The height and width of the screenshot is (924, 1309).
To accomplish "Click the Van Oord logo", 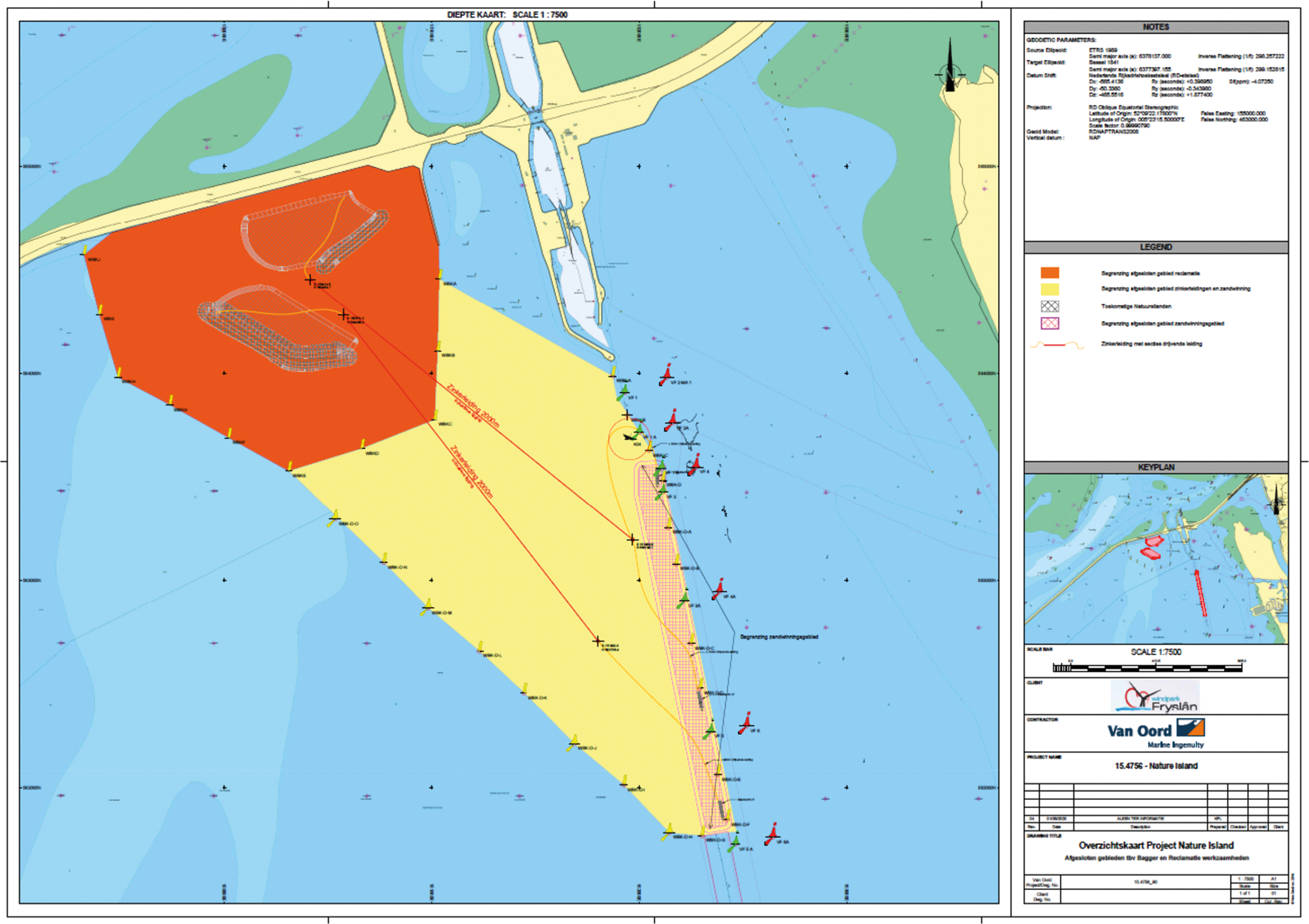I will point(1155,731).
